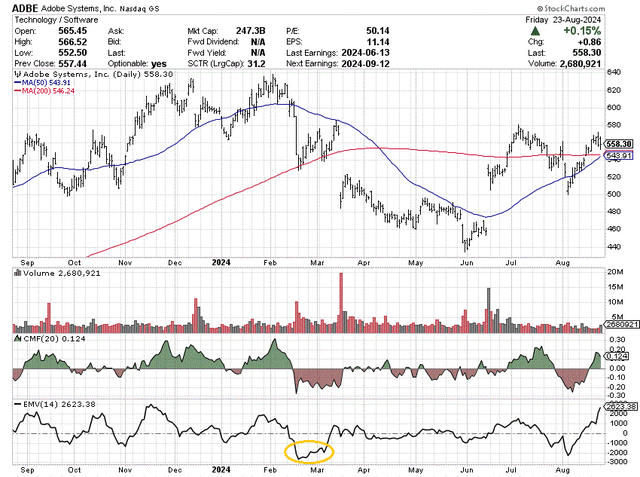This screenshot has width=640, height=477.
Task: Click the Open value 565.45
Action: [73, 31]
